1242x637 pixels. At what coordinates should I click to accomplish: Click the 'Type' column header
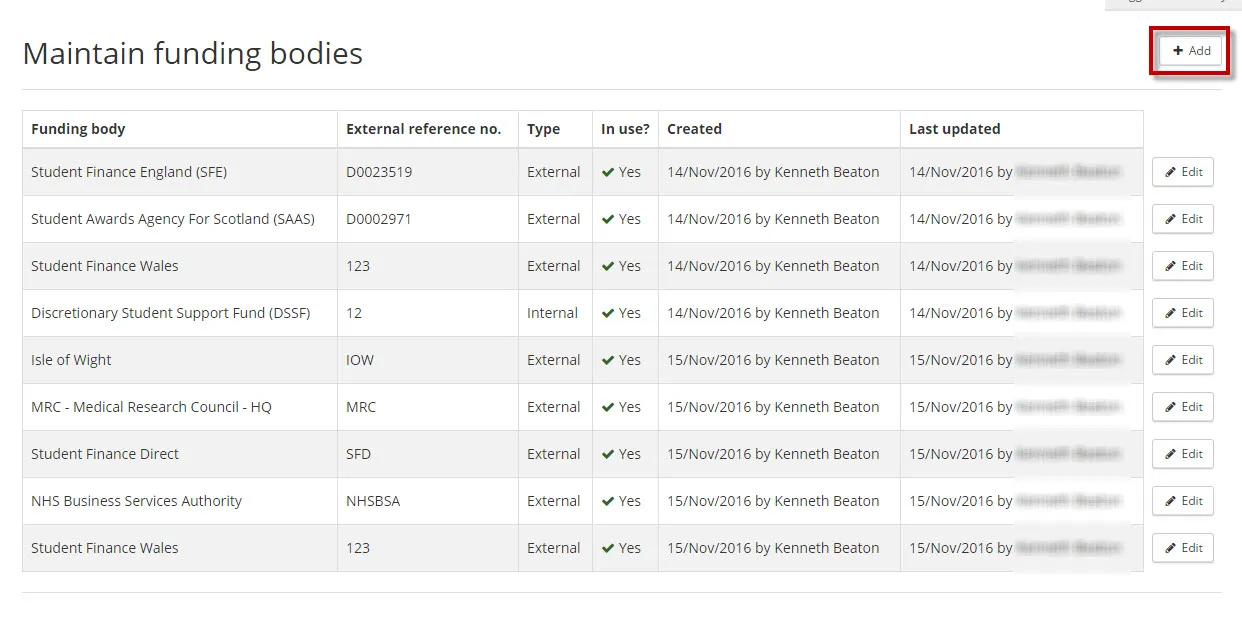tap(543, 129)
